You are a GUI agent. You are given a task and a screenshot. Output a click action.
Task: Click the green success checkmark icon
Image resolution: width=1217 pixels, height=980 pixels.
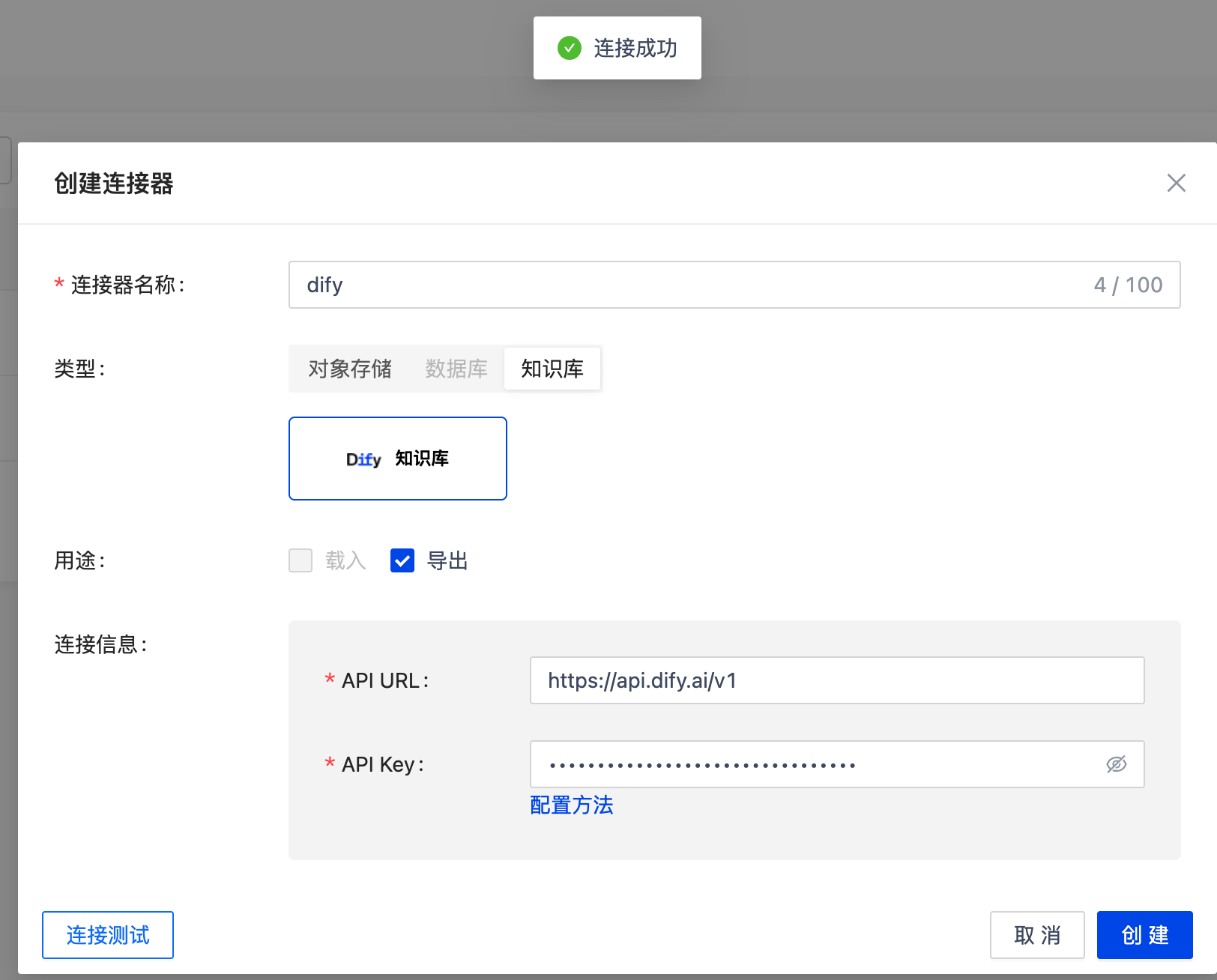(570, 49)
